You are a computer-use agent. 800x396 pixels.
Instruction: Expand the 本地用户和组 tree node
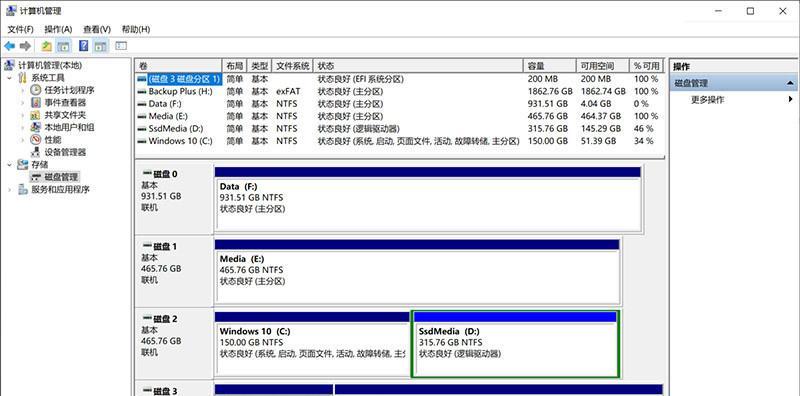(x=22, y=128)
